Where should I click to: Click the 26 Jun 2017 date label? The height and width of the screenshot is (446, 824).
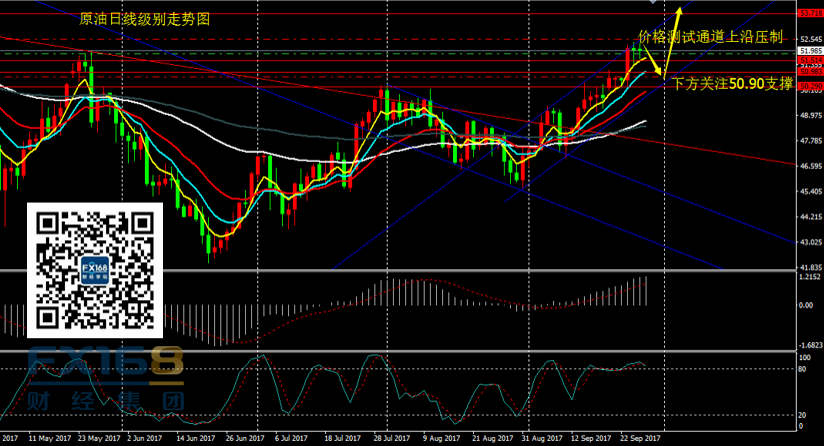coord(244,438)
